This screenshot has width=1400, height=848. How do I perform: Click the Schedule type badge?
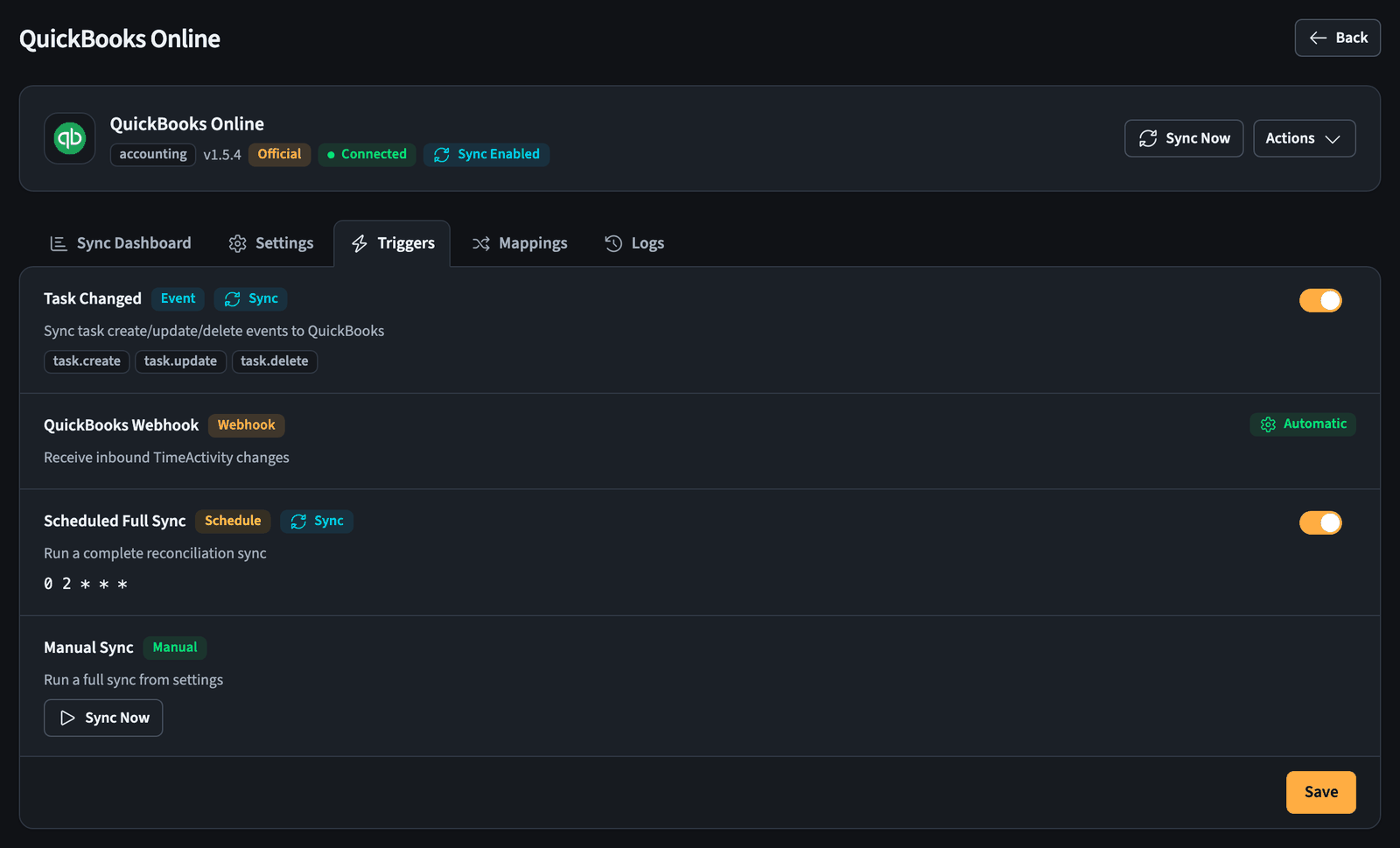pos(233,521)
